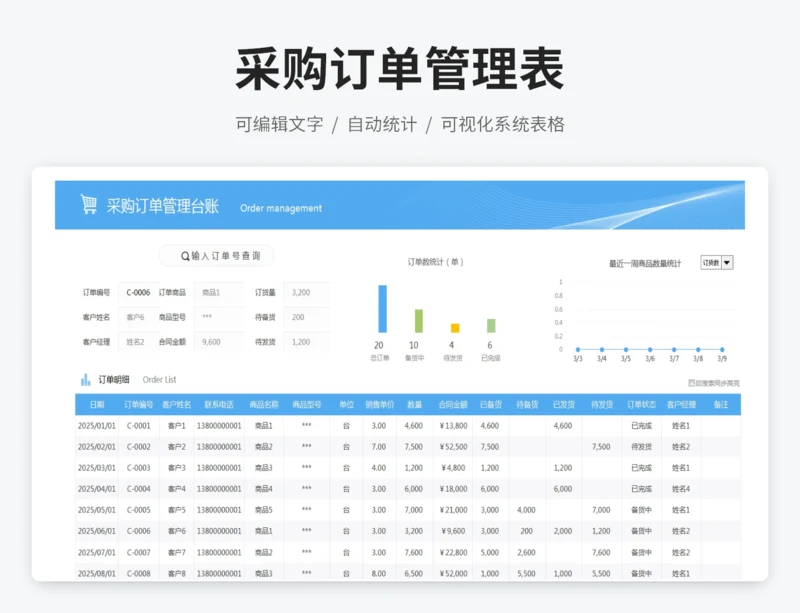Click the 3/3 data point on line chart

[x=578, y=350]
